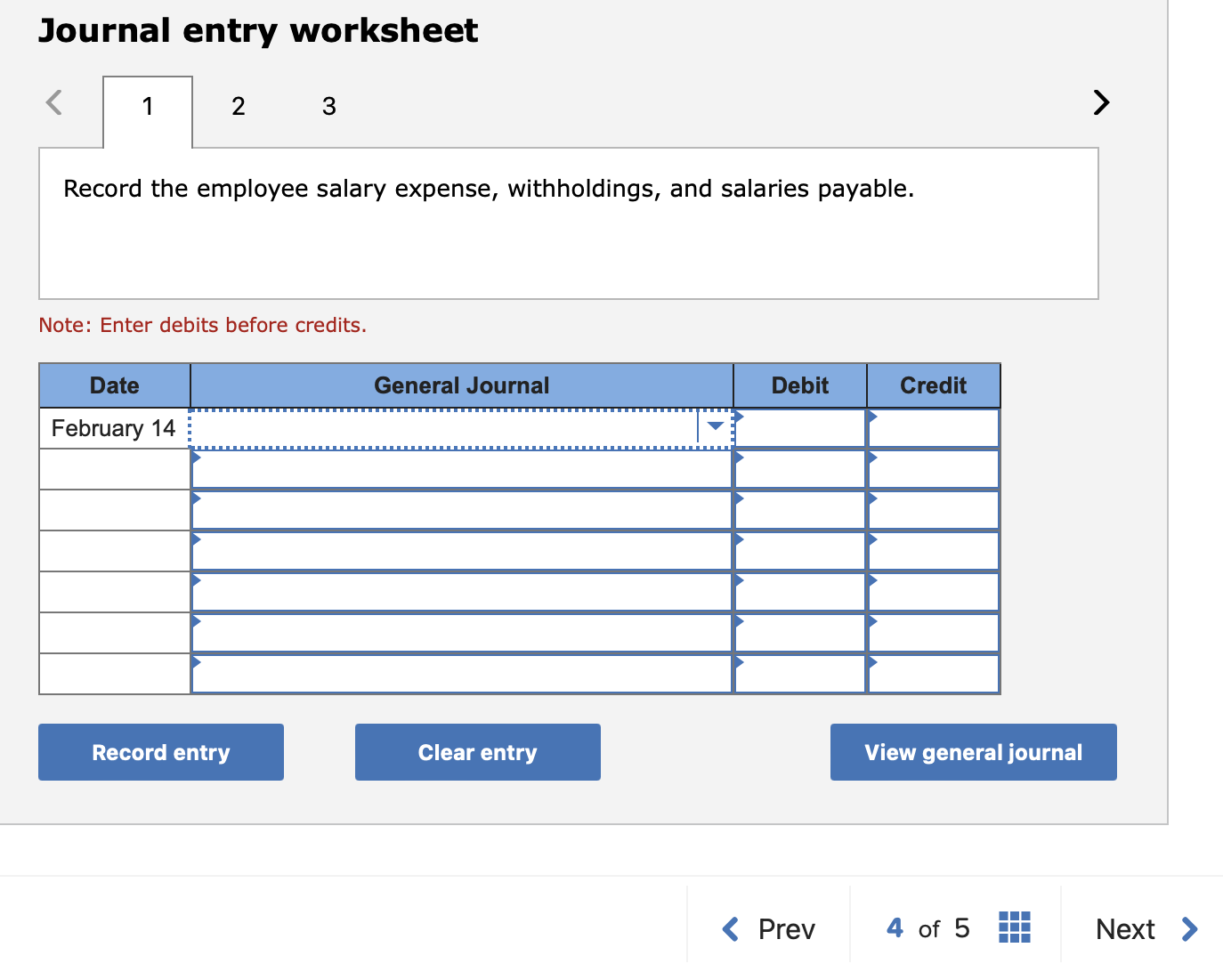Click the February 14 date cell
Screen dimensions: 1223x980
click(113, 428)
